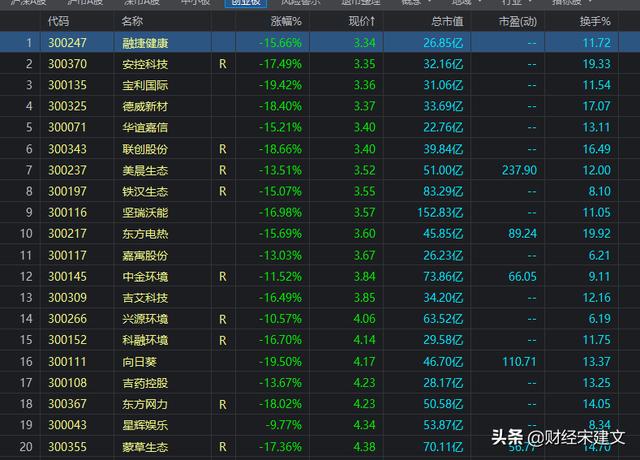Open stock 美晨生态
The width and height of the screenshot is (640, 460).
(145, 171)
